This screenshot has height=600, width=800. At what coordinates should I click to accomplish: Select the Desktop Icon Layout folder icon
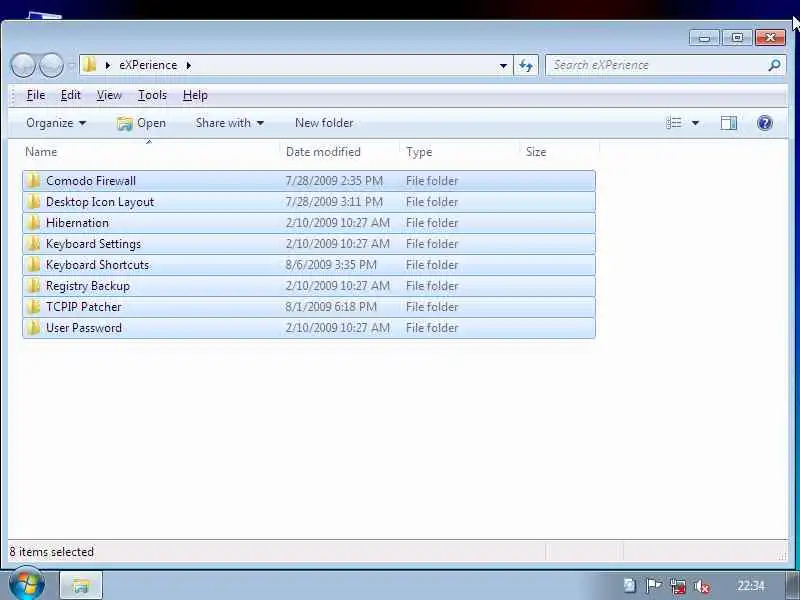pyautogui.click(x=34, y=202)
